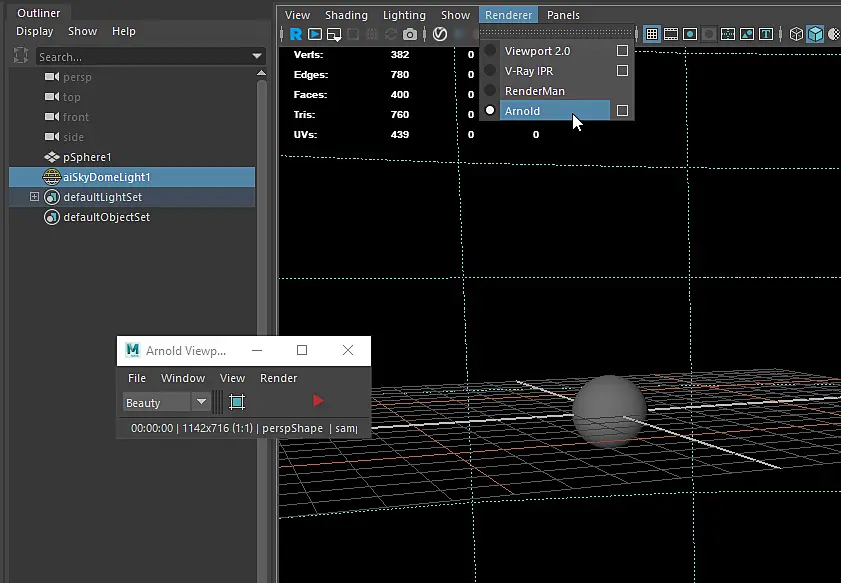Open the viewport View menu
The image size is (841, 583).
point(297,15)
